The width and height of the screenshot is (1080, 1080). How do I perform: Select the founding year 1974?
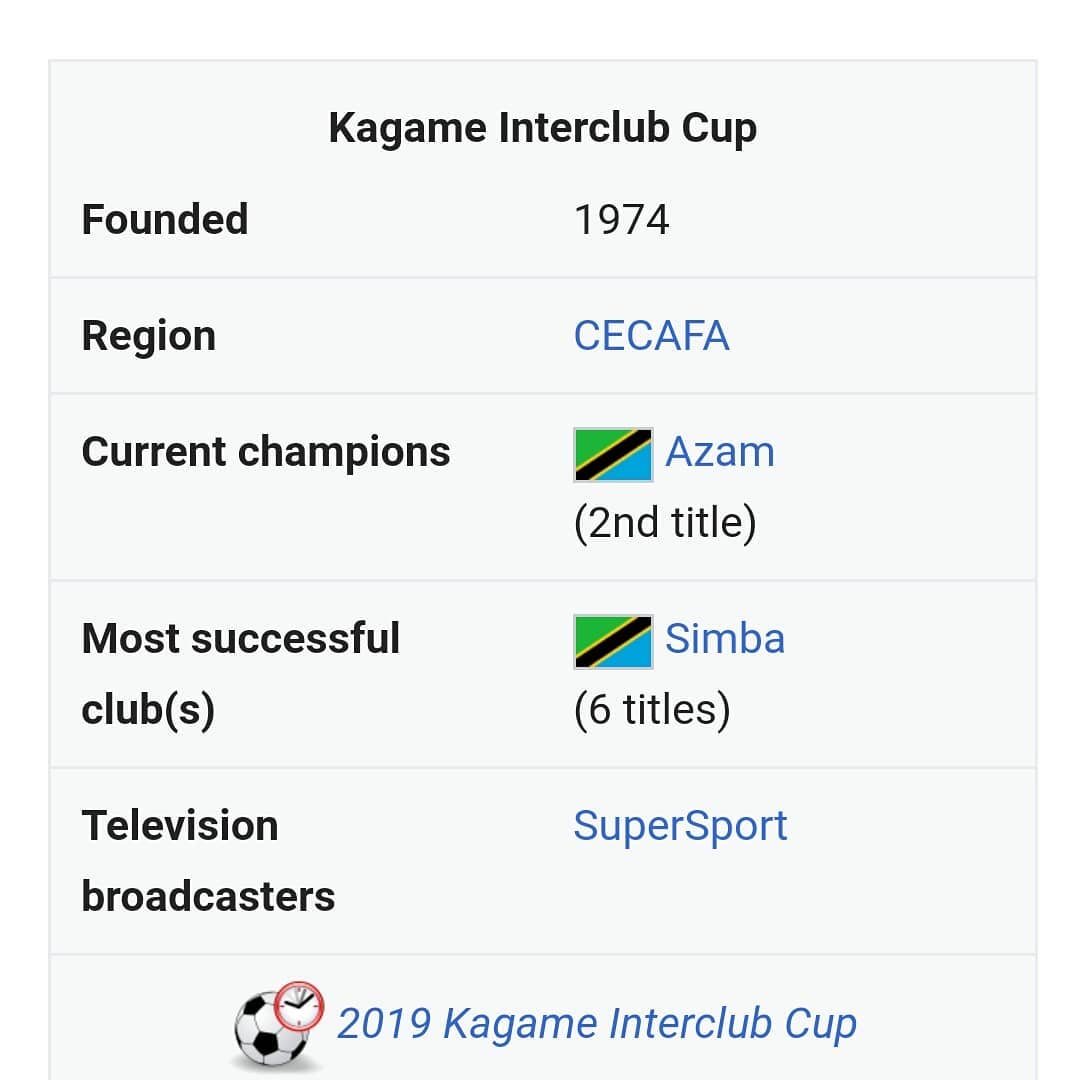pos(621,220)
